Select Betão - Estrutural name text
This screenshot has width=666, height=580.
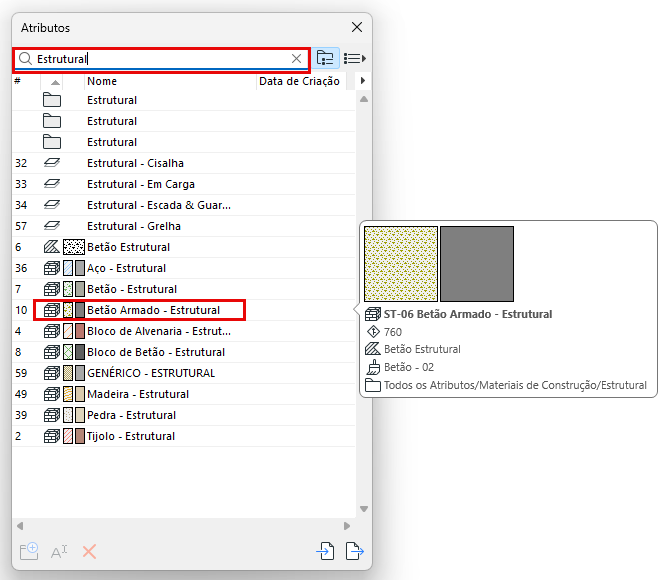pos(132,289)
